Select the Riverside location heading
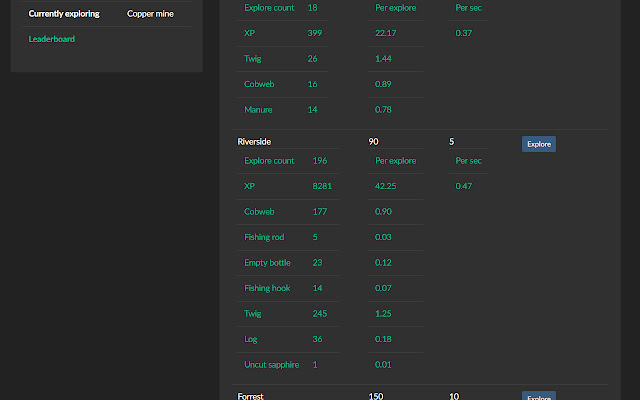The width and height of the screenshot is (640, 400). pos(254,142)
